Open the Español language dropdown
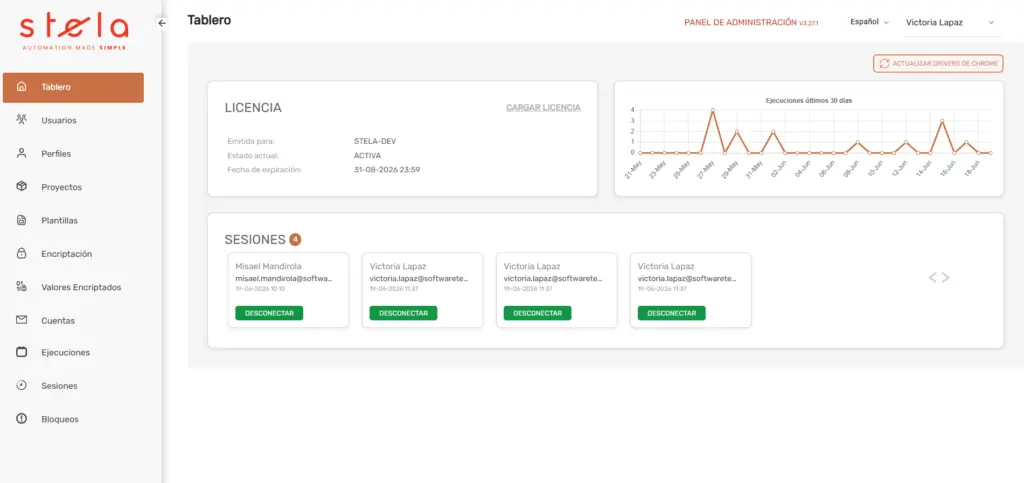The height and width of the screenshot is (483, 1024). point(869,22)
